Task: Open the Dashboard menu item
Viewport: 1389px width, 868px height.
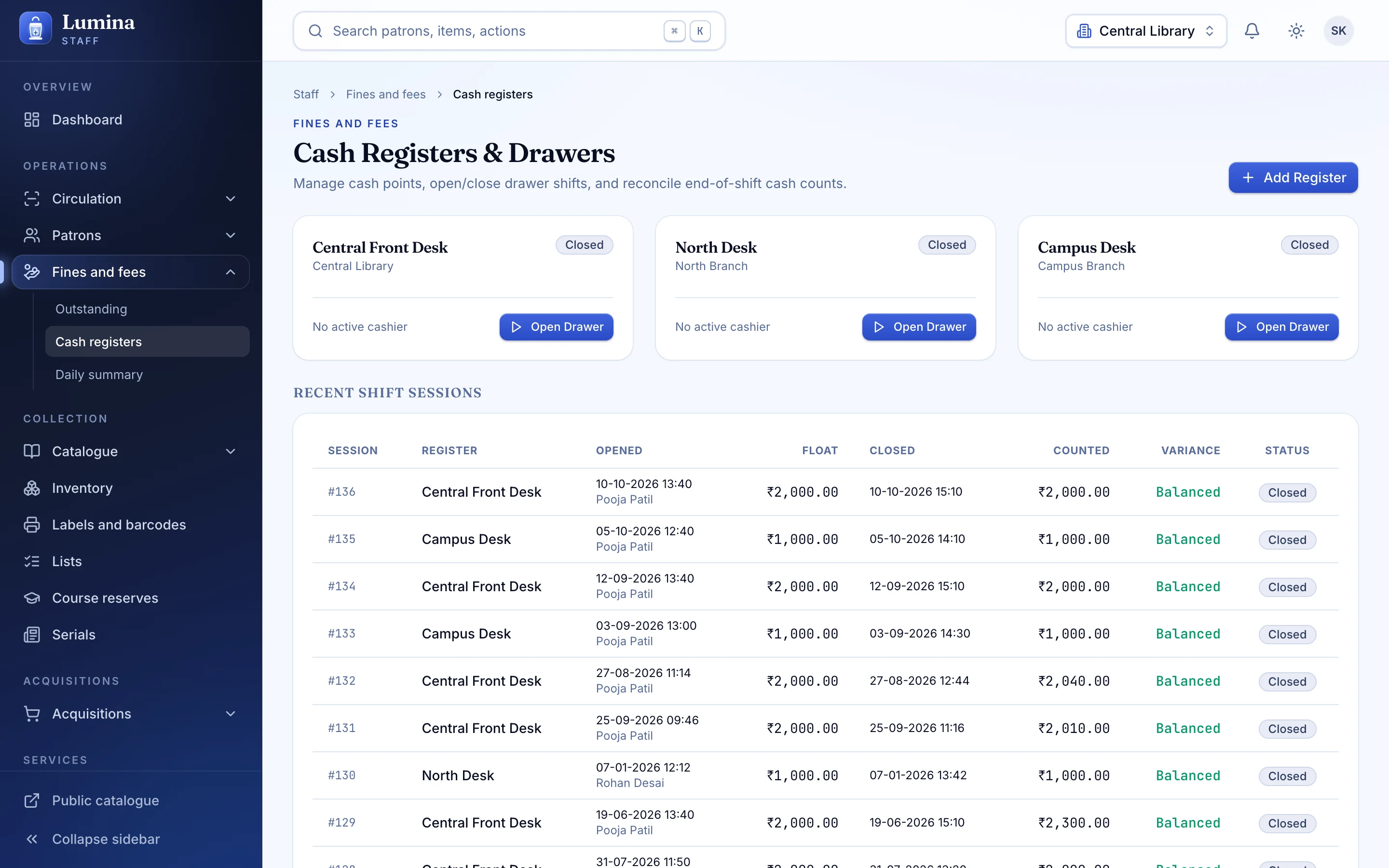Action: (x=131, y=120)
